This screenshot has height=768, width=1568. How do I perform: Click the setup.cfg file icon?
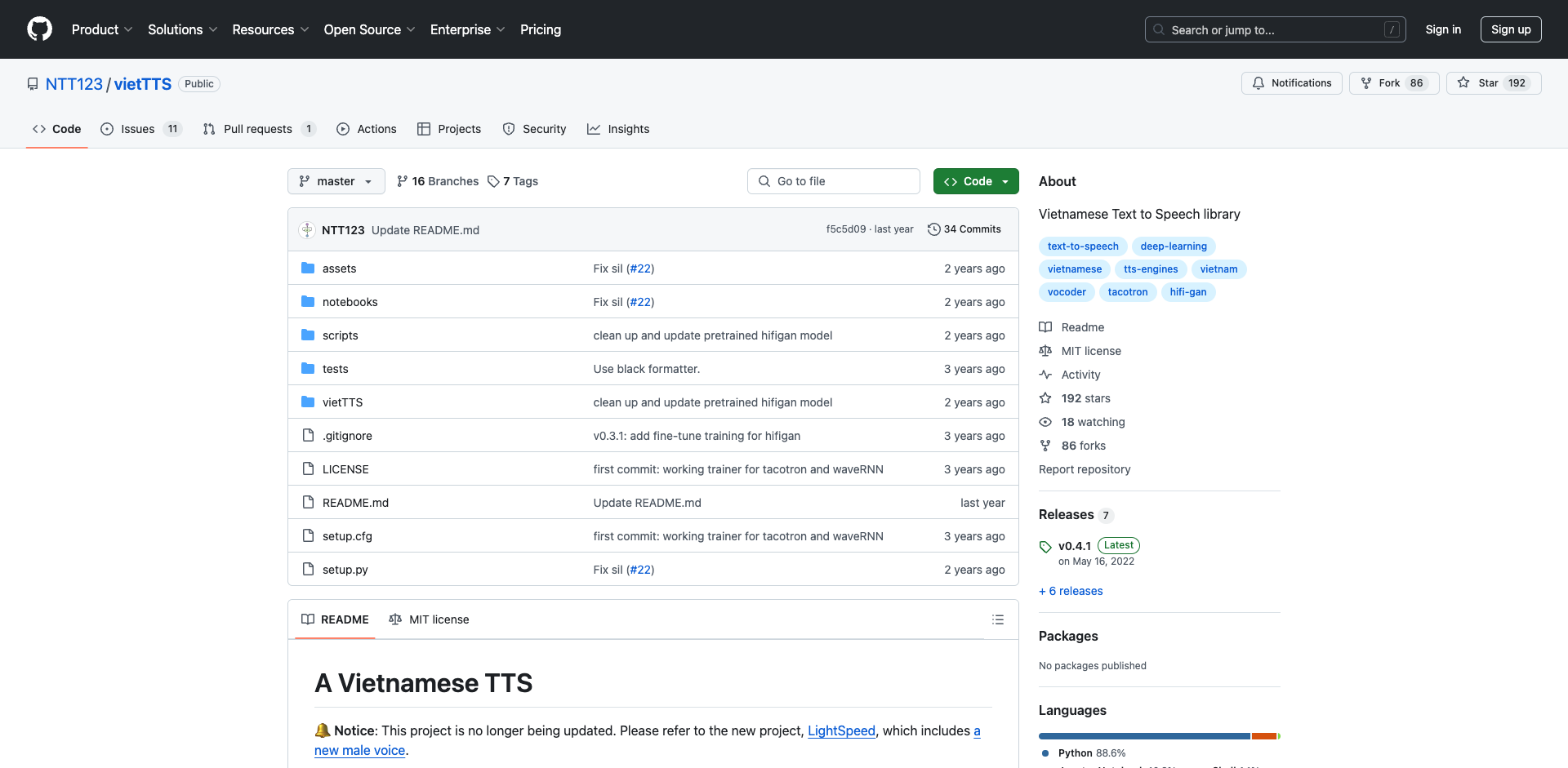coord(308,536)
